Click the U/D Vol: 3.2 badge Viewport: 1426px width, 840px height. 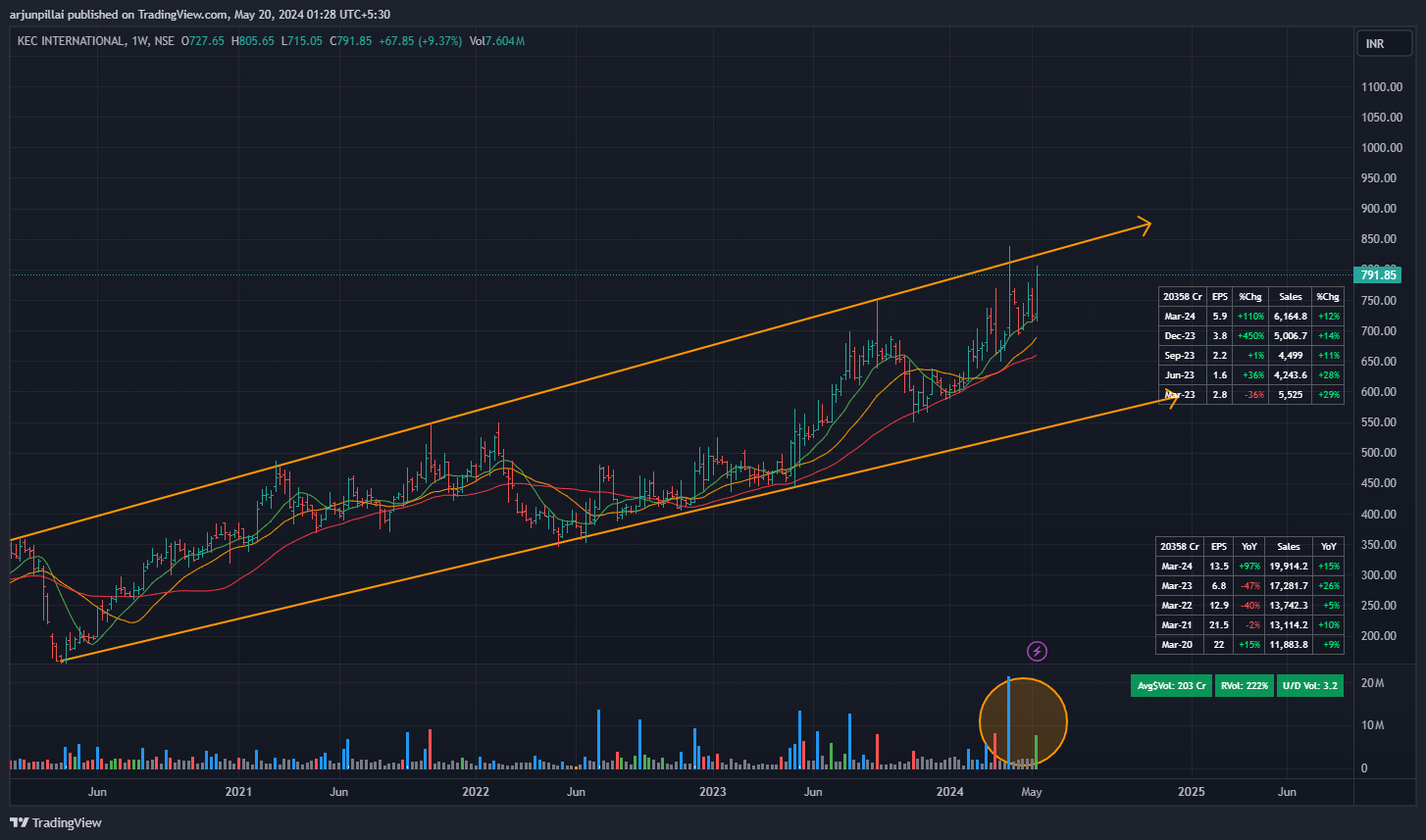click(1309, 686)
